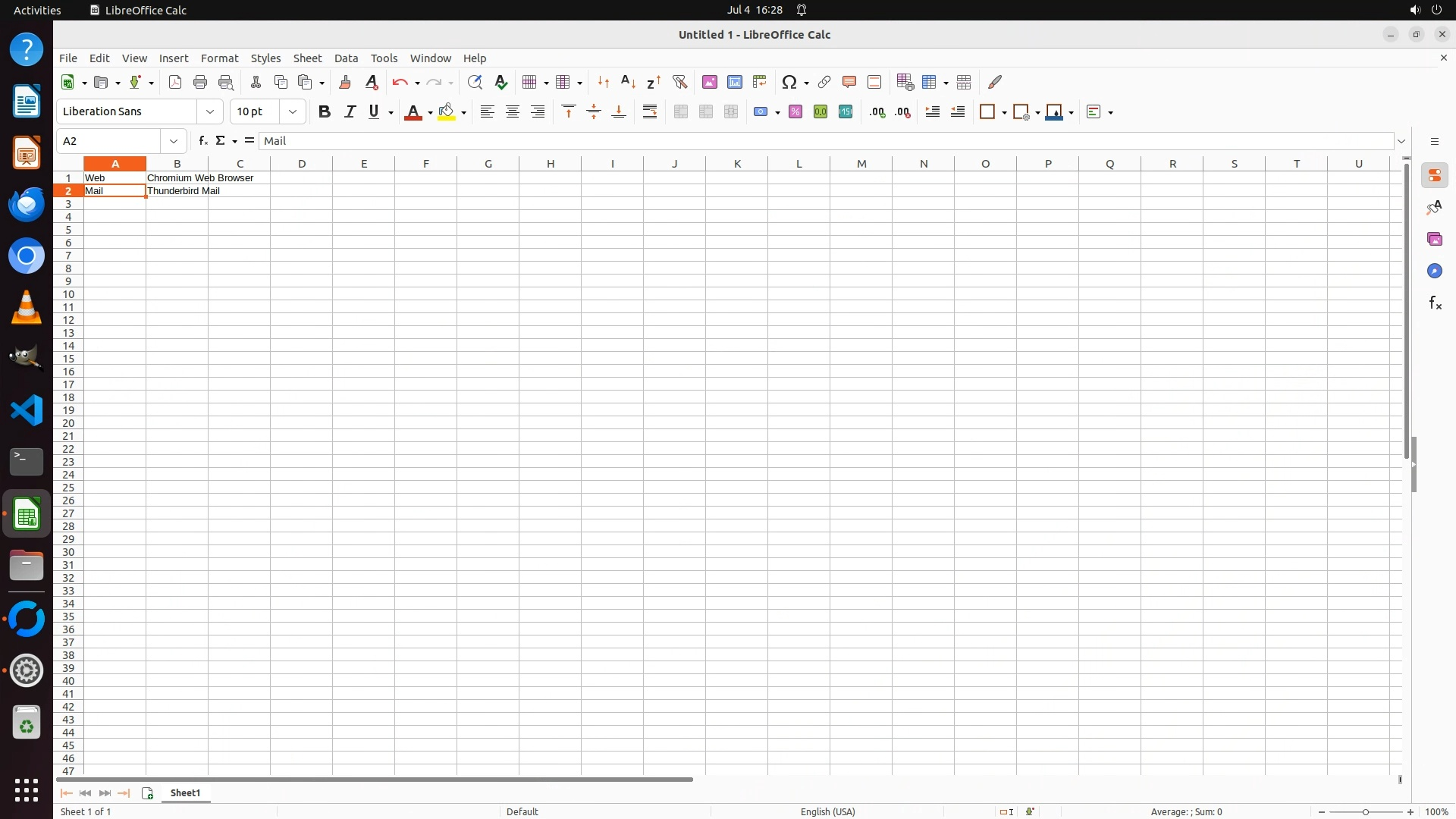Insert a chart with the toolbar icon

tap(734, 82)
